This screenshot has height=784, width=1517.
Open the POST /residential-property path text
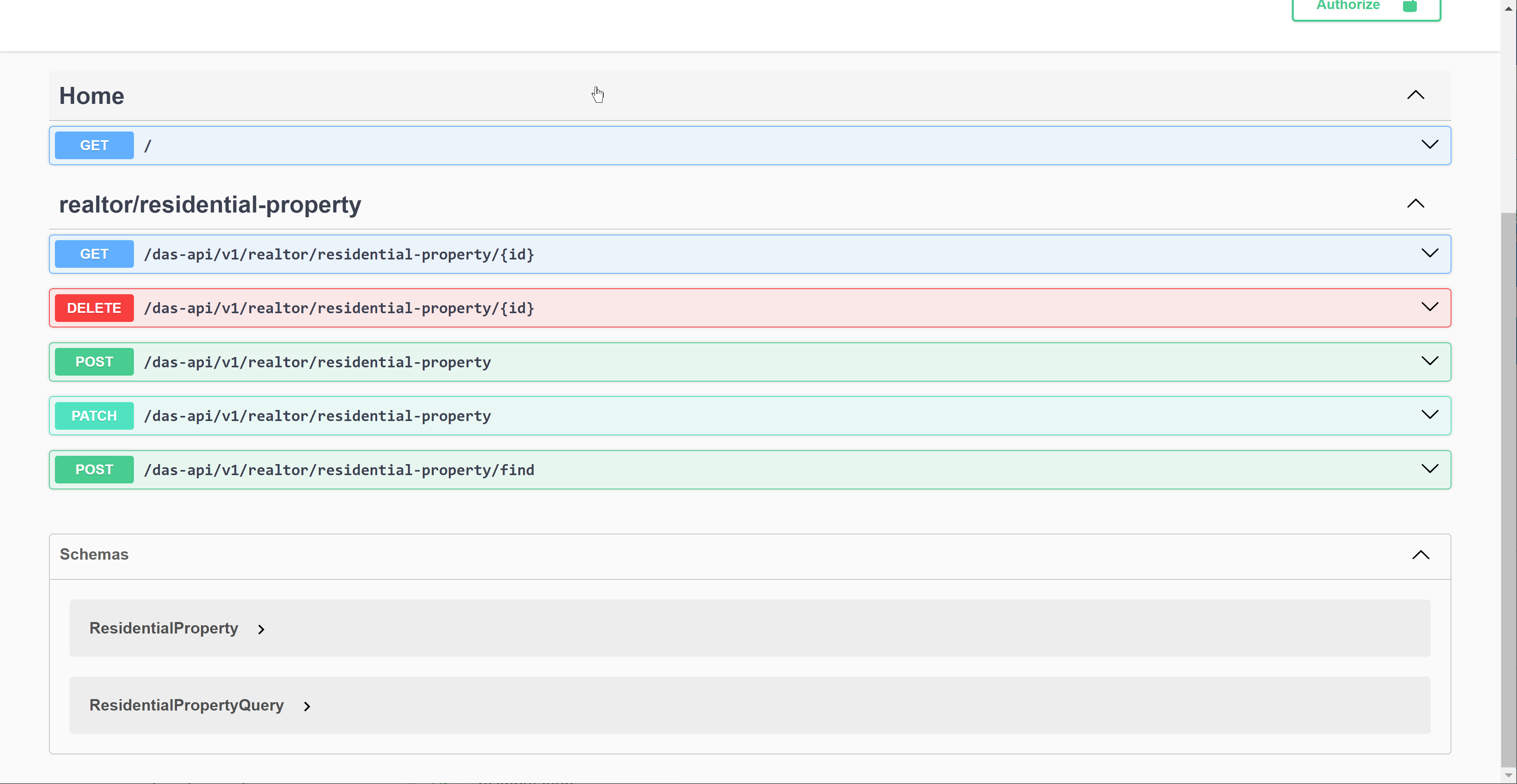click(x=317, y=362)
